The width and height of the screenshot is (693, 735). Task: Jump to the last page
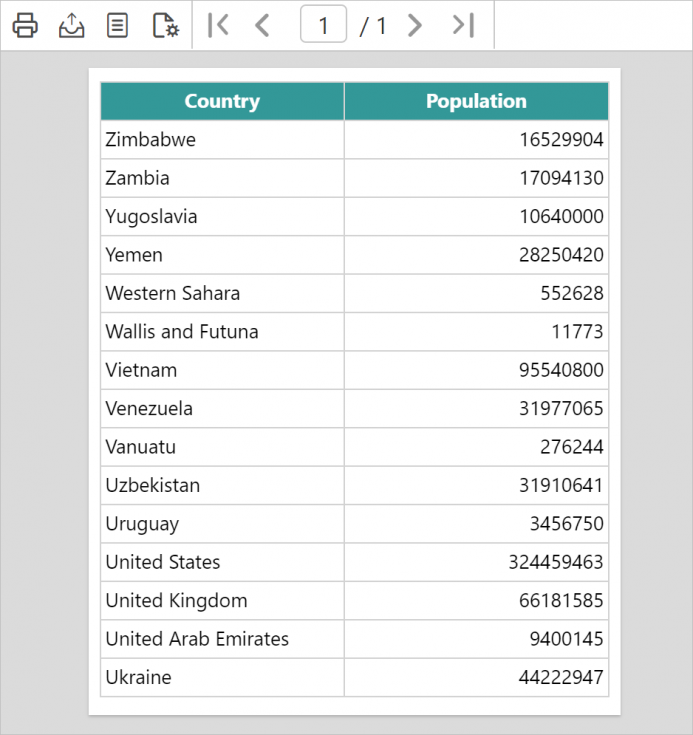pos(463,25)
